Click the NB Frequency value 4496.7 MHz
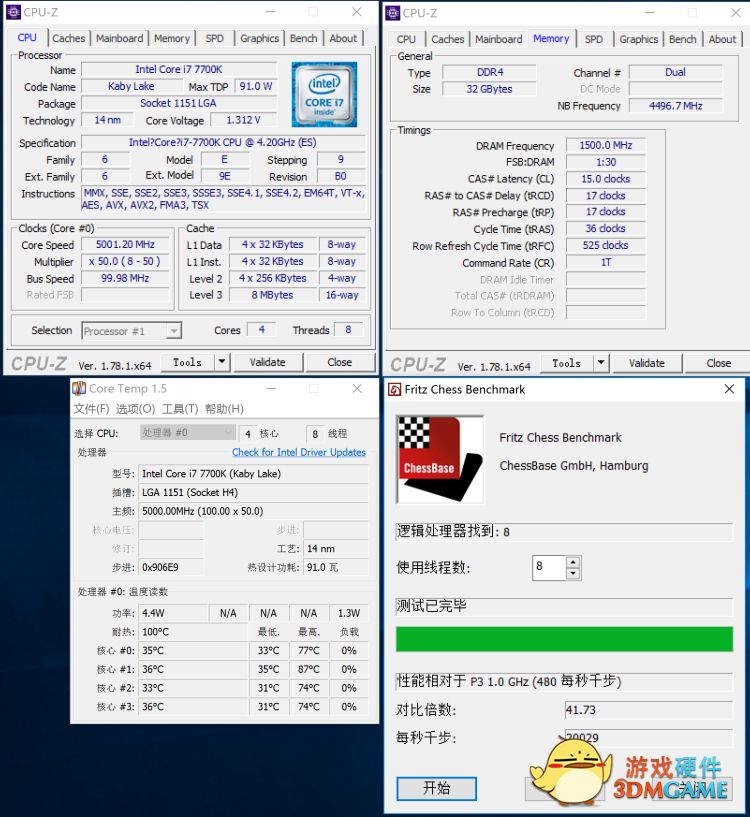Screen dimensions: 750x817 click(x=675, y=106)
